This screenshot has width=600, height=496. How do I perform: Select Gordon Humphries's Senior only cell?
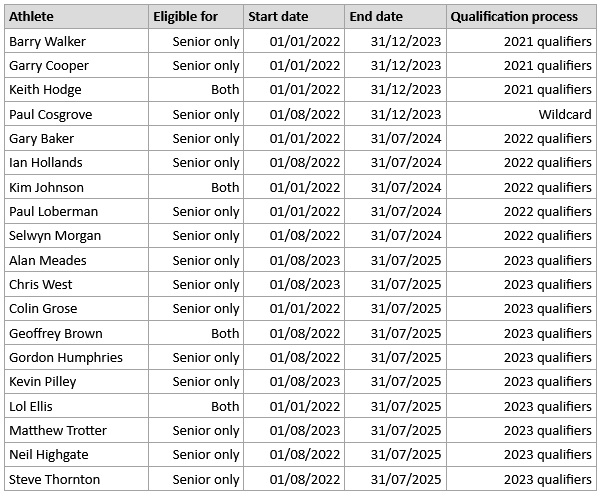196,357
